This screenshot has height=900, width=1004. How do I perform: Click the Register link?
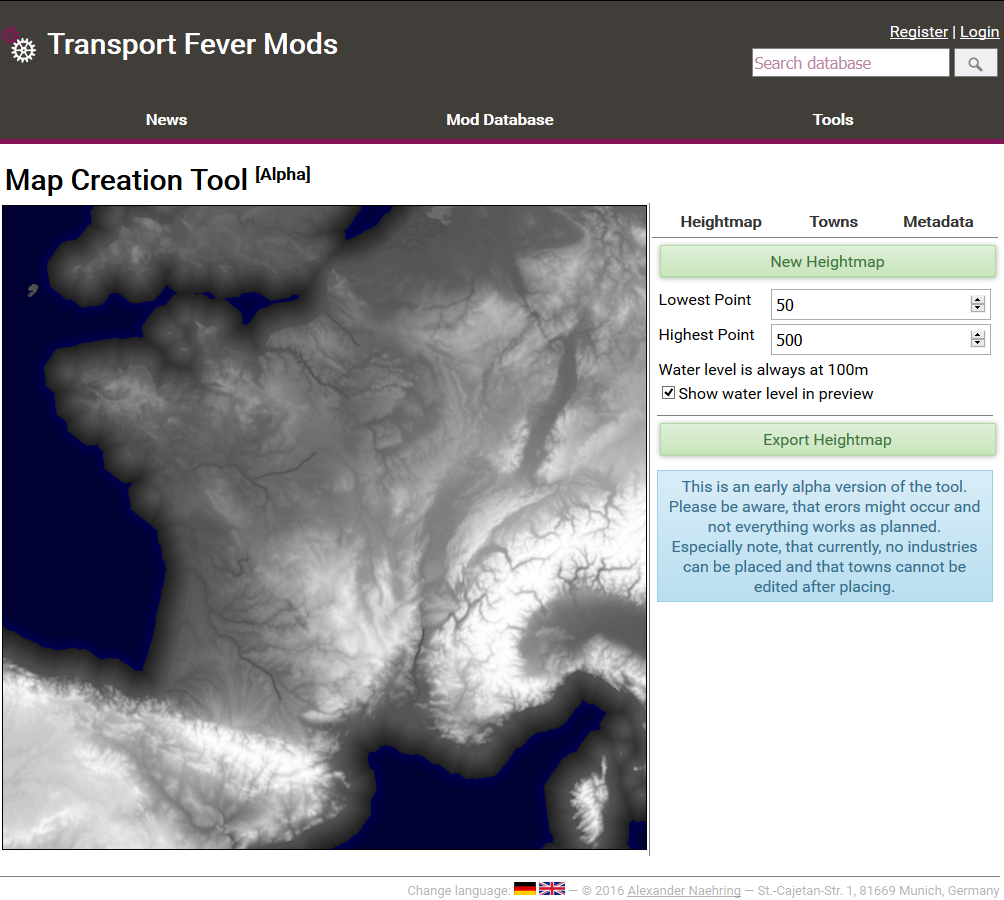(918, 32)
